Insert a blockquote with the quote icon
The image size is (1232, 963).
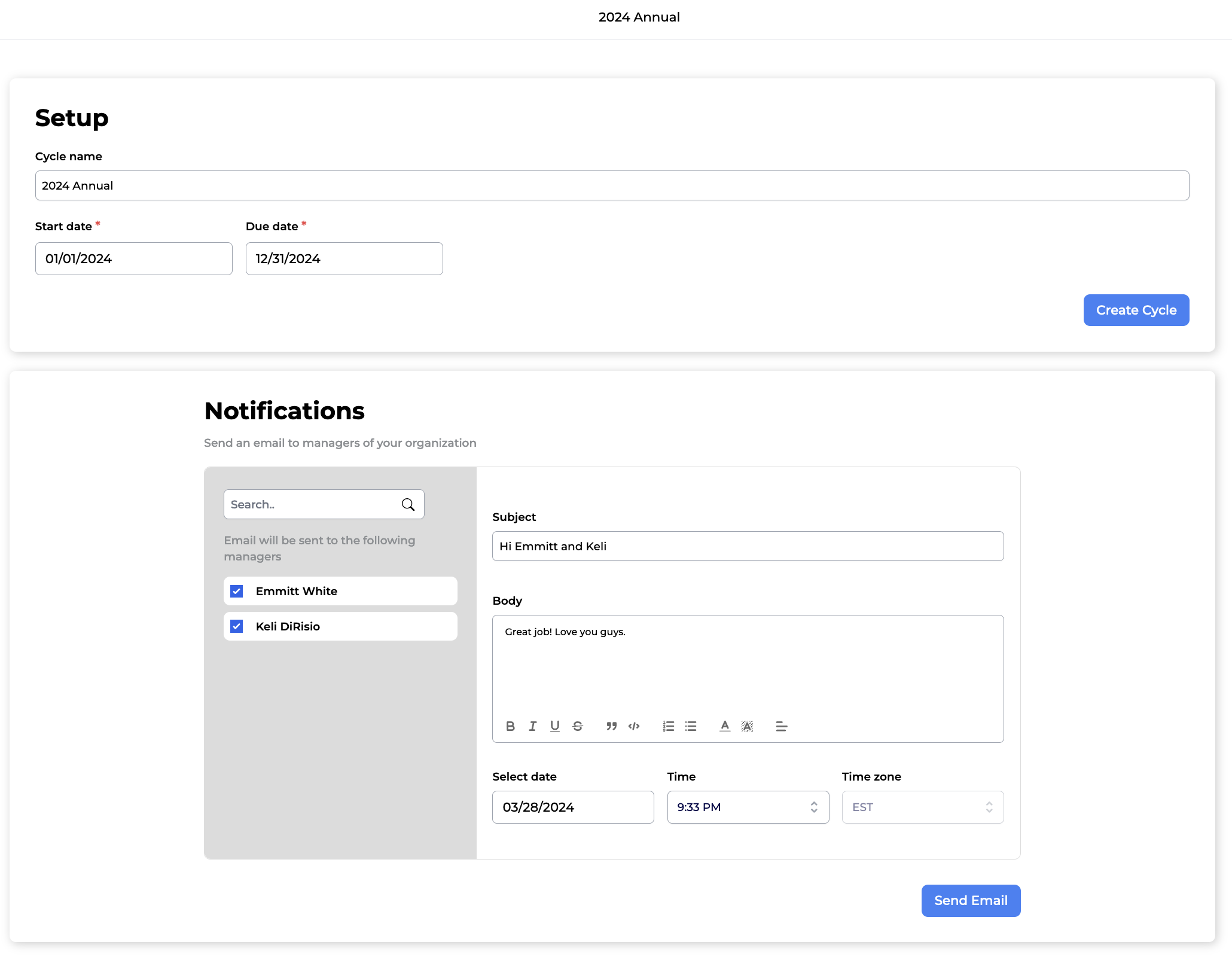(611, 726)
